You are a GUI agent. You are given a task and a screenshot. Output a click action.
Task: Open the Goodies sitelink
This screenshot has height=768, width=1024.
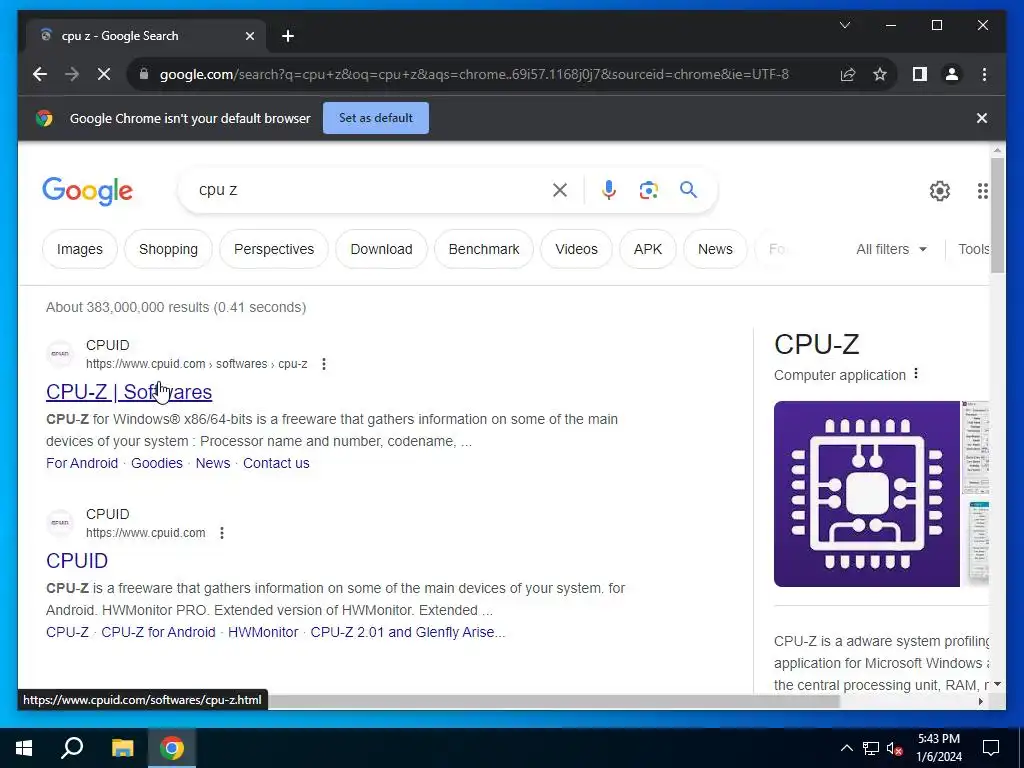pos(157,463)
